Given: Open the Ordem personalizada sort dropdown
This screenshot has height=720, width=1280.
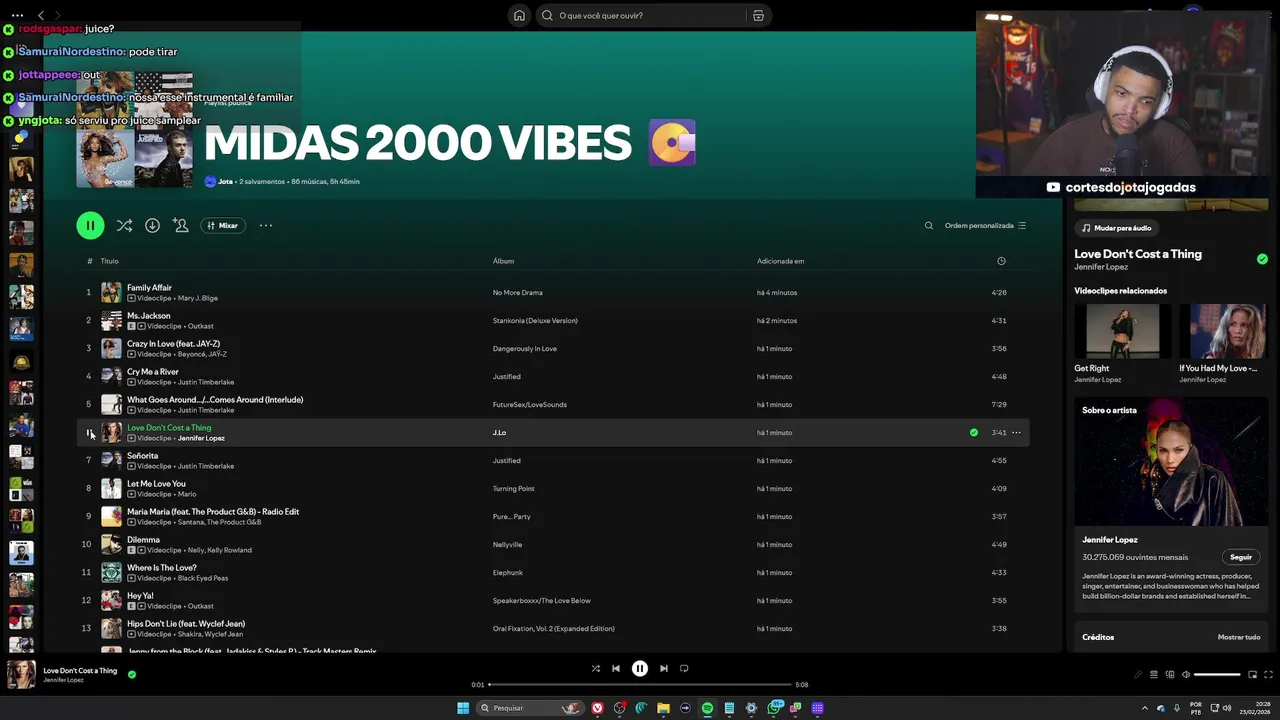Looking at the screenshot, I should pyautogui.click(x=985, y=226).
